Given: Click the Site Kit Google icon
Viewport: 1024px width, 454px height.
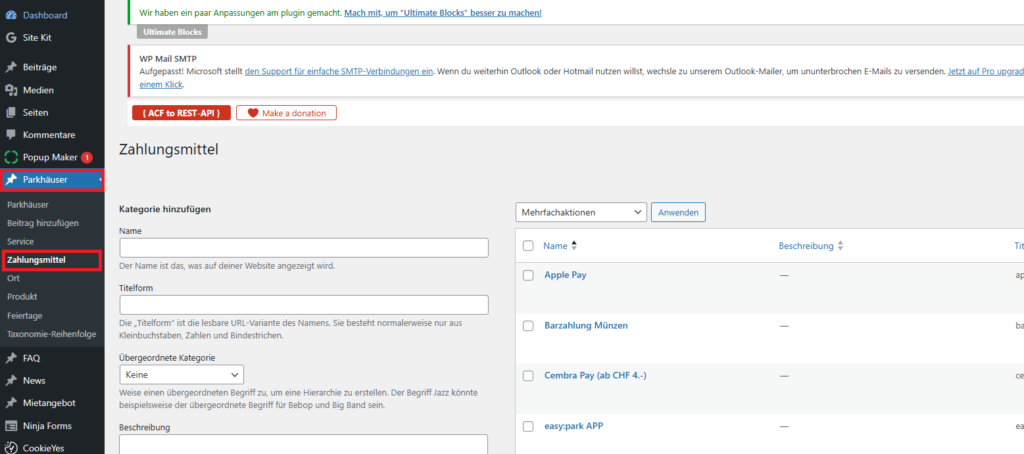Looking at the screenshot, I should coord(11,37).
